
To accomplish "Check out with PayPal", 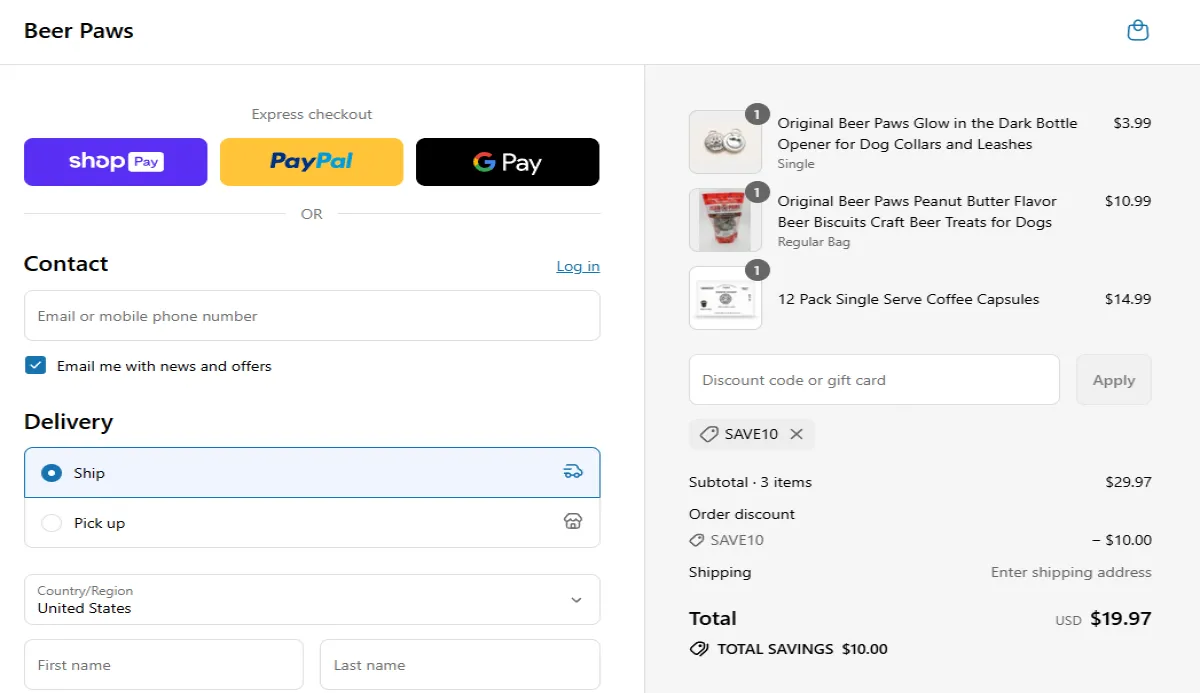I will click(x=311, y=161).
